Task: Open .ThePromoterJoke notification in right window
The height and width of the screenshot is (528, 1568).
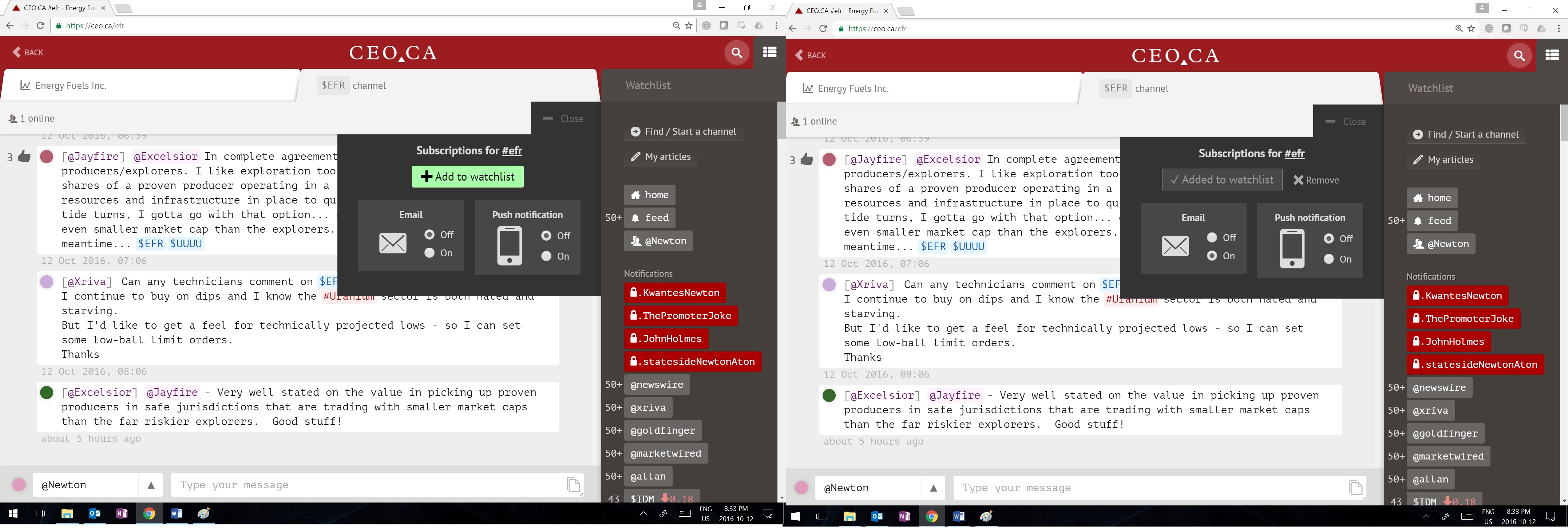Action: tap(1463, 319)
